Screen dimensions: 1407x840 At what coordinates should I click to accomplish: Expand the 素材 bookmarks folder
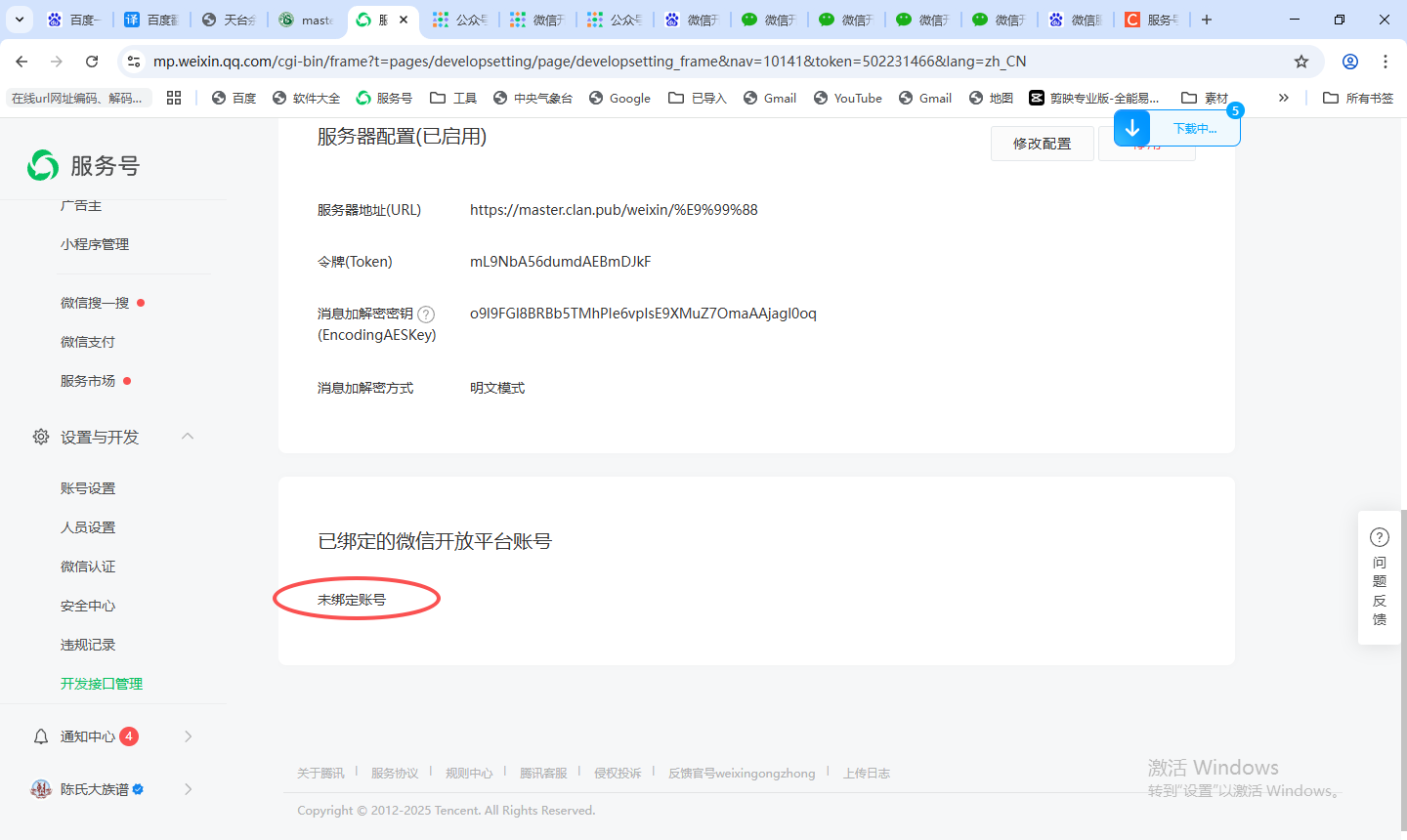[1205, 98]
